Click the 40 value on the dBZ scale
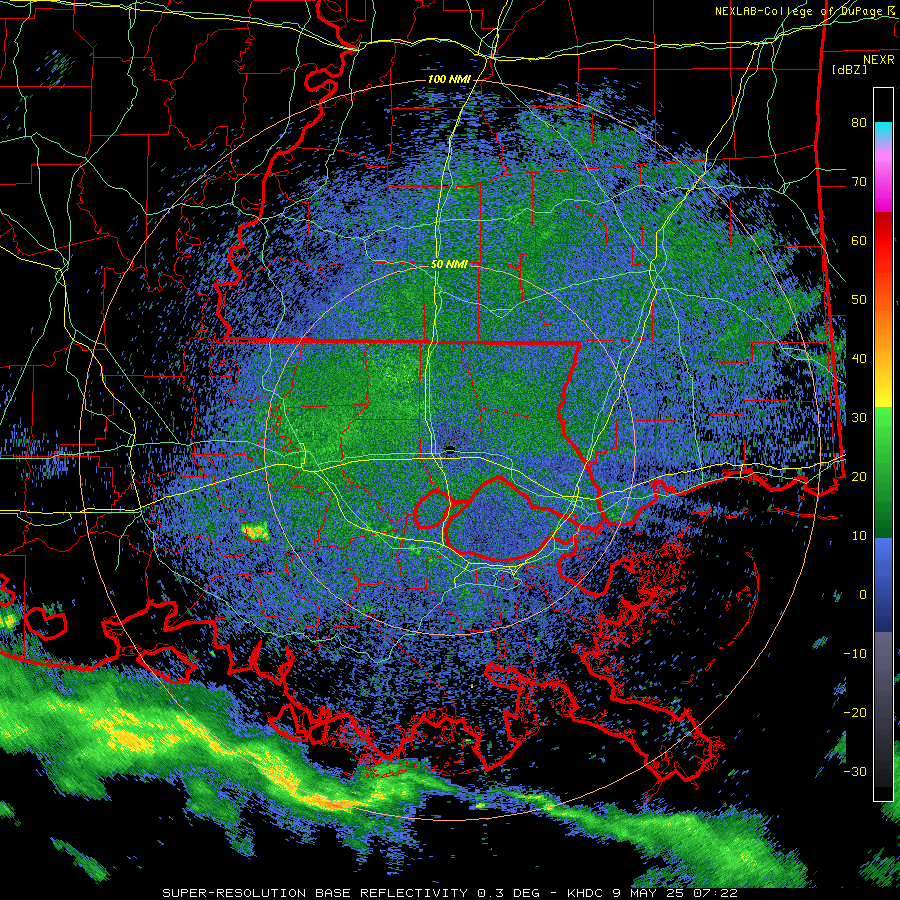Image resolution: width=900 pixels, height=900 pixels. coord(859,359)
